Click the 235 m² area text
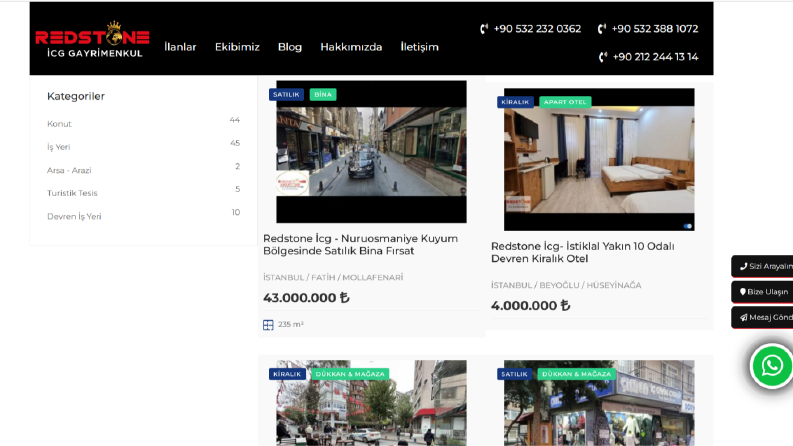This screenshot has width=793, height=446. 291,325
